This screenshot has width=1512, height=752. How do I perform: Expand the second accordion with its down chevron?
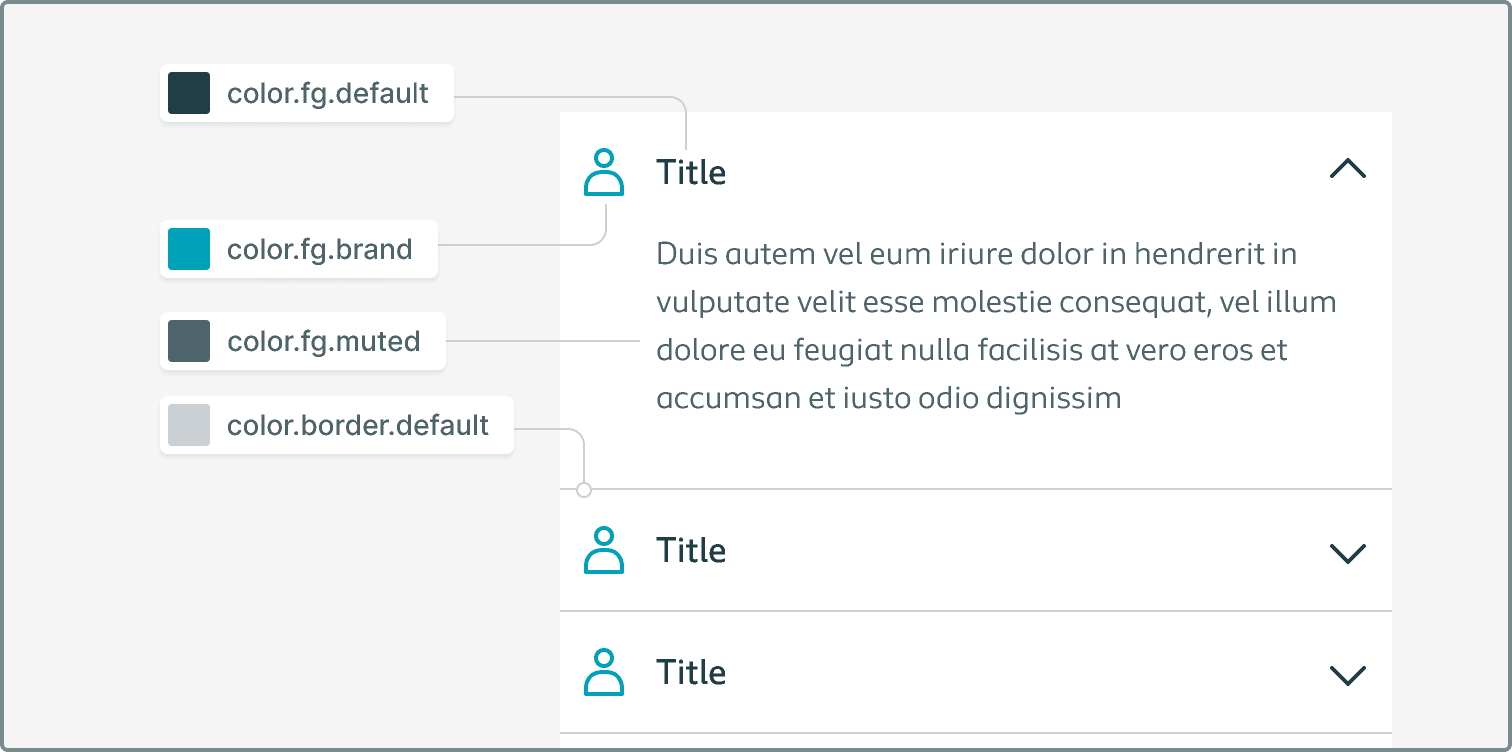[x=1347, y=553]
